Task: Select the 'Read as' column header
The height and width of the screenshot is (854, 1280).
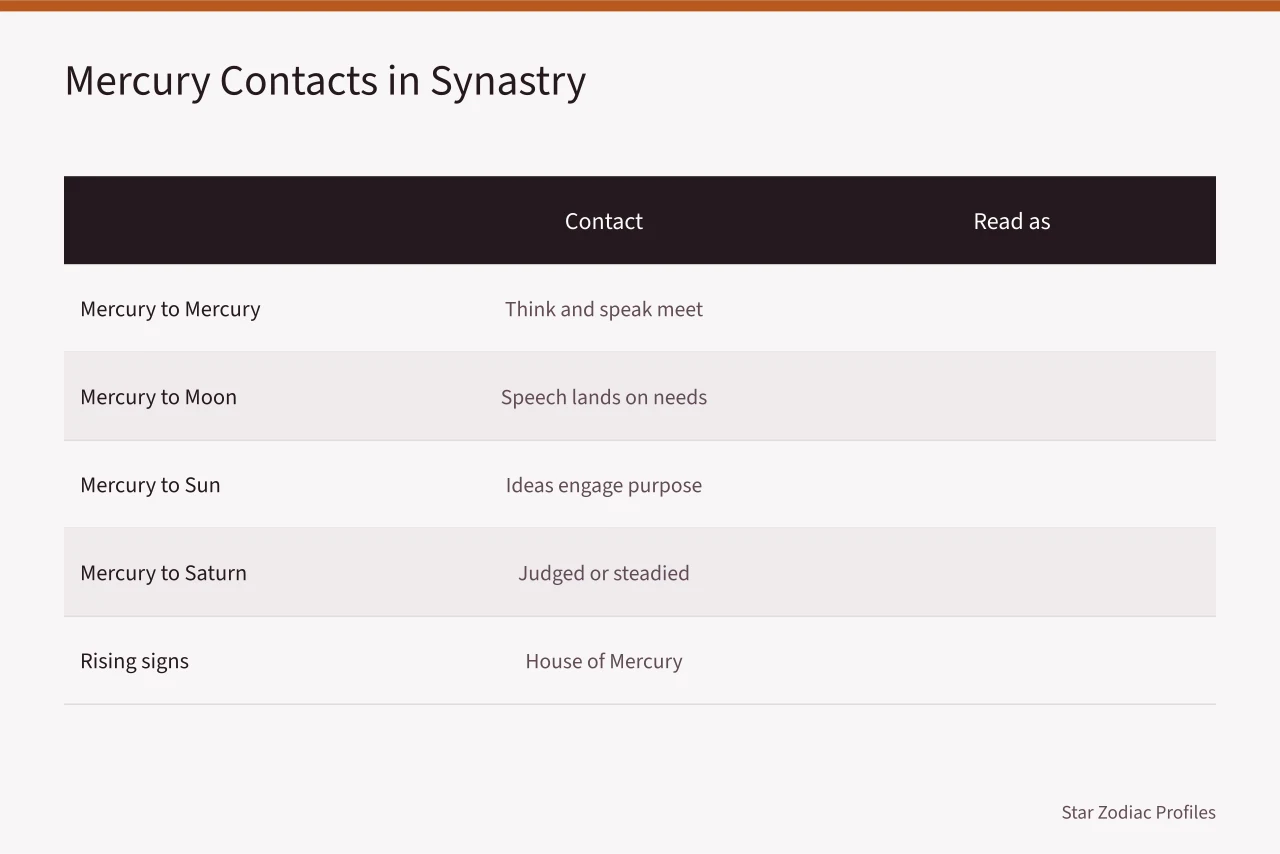Action: click(x=1012, y=221)
